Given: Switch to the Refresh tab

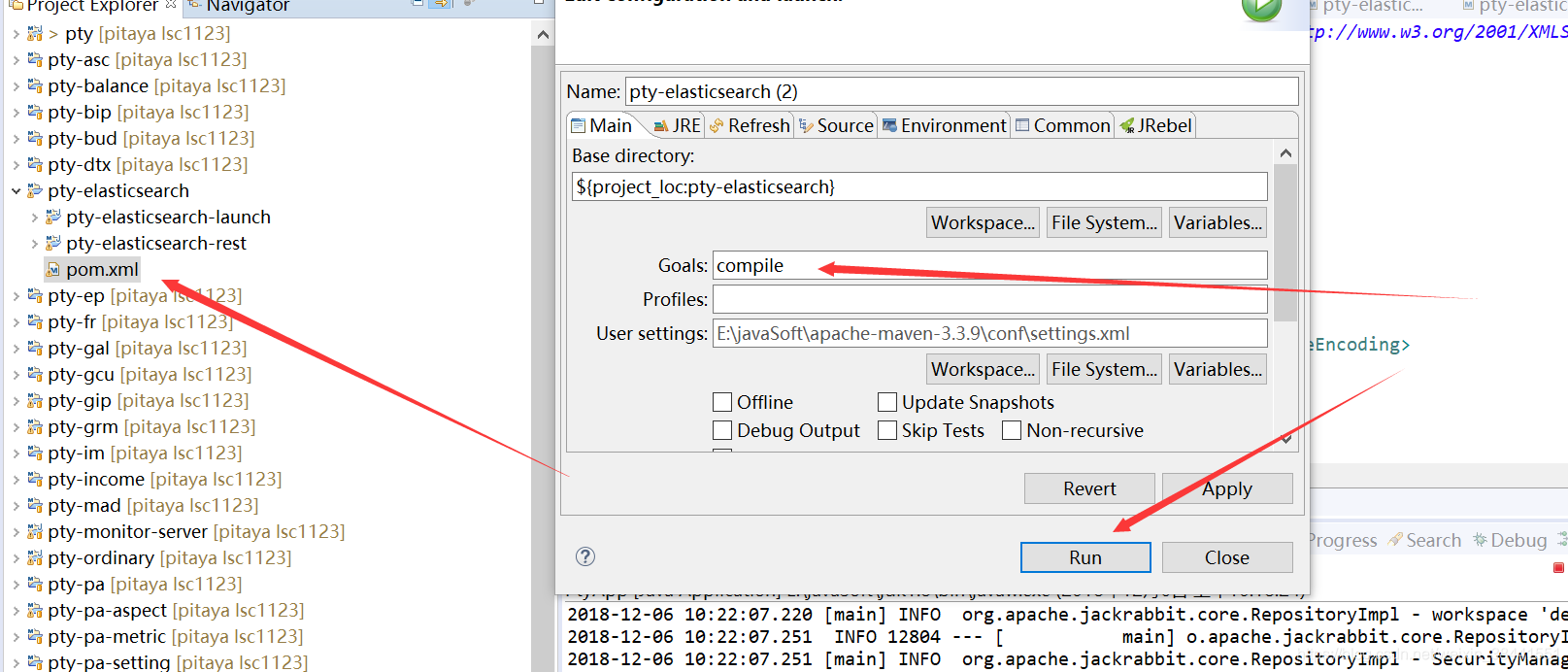Looking at the screenshot, I should [750, 125].
